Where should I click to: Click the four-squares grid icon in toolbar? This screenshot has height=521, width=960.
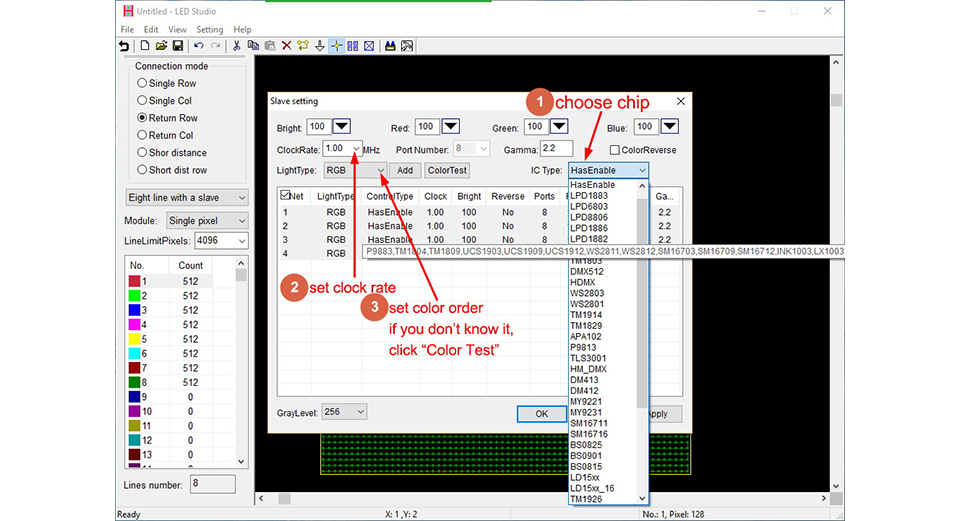click(x=353, y=46)
